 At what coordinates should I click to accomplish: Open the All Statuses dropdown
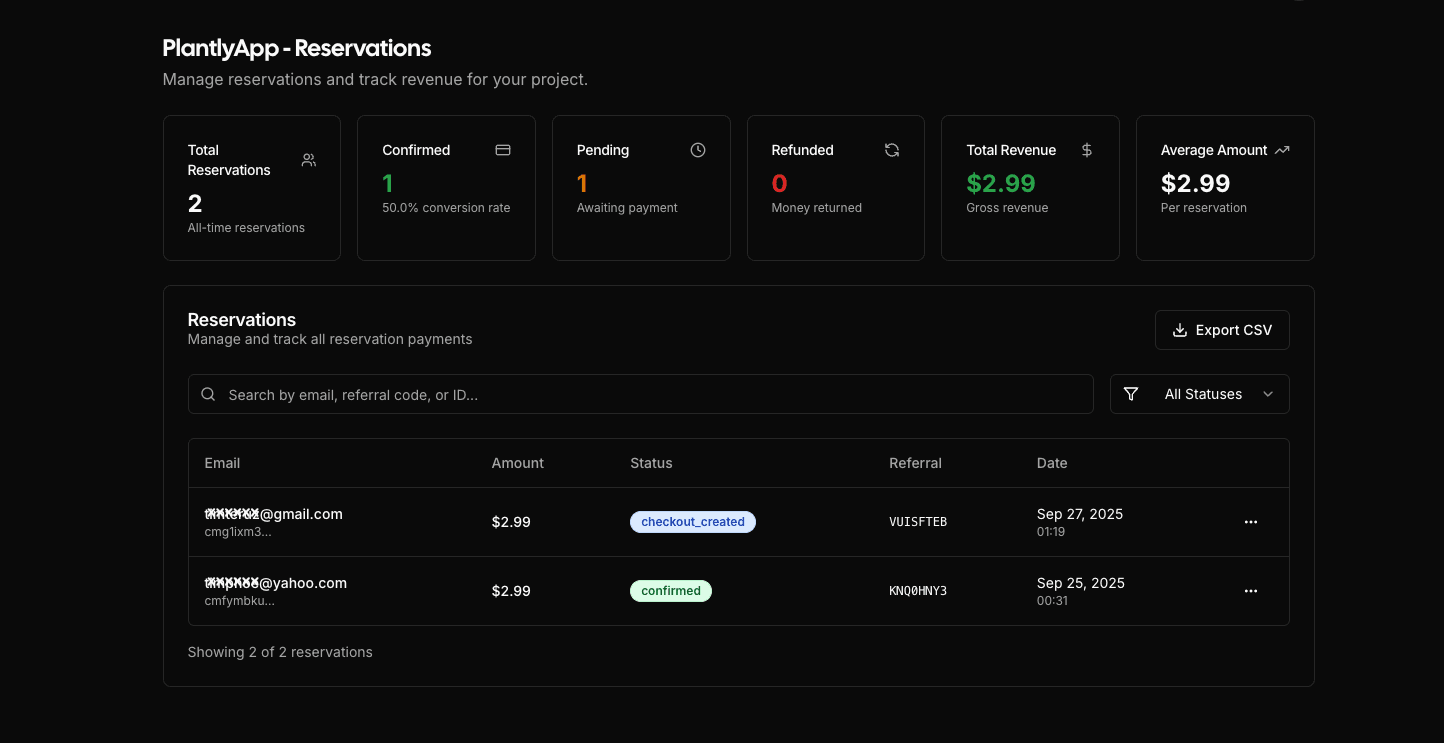[1202, 394]
